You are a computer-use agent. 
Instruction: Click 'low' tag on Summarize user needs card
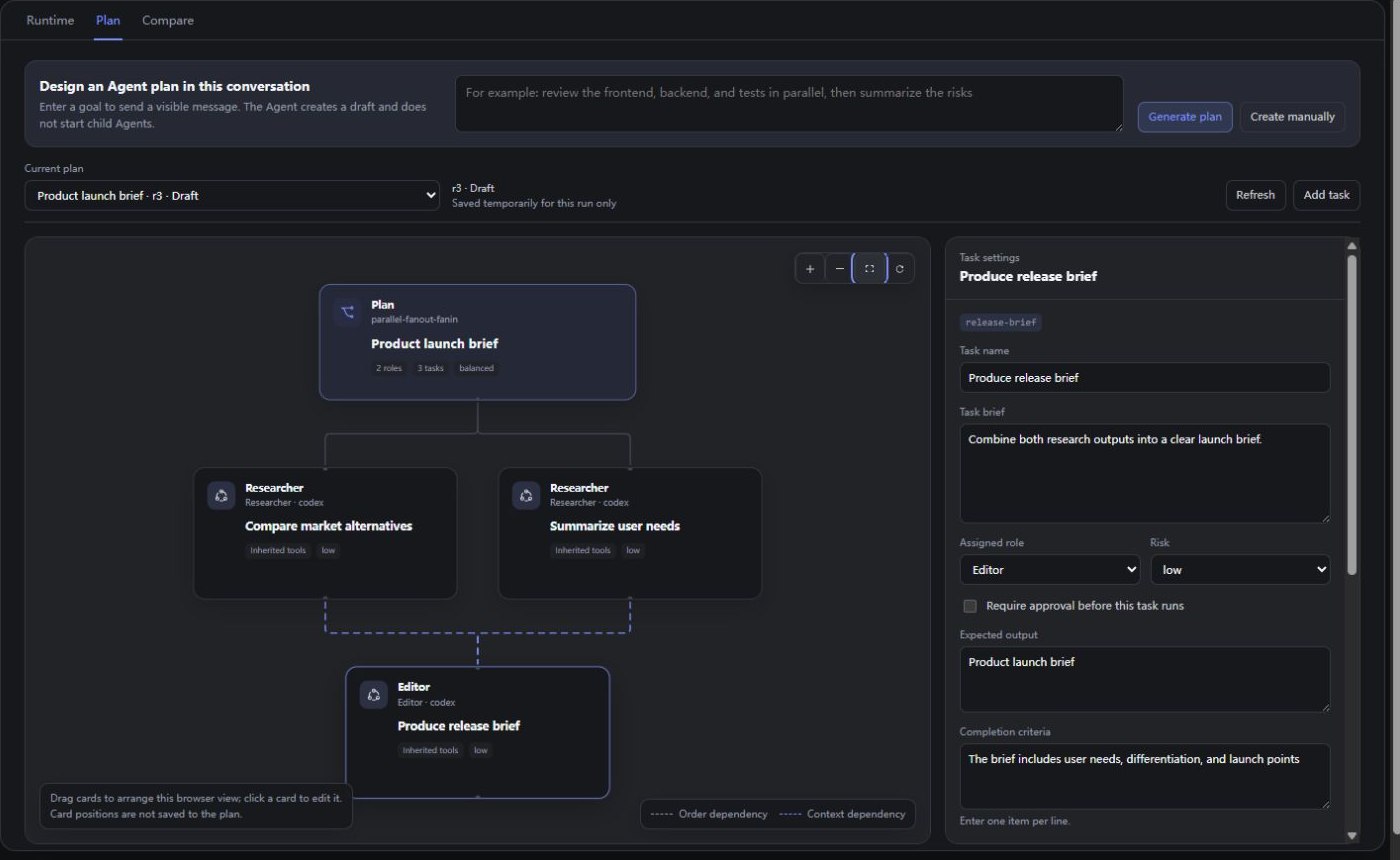click(x=633, y=550)
